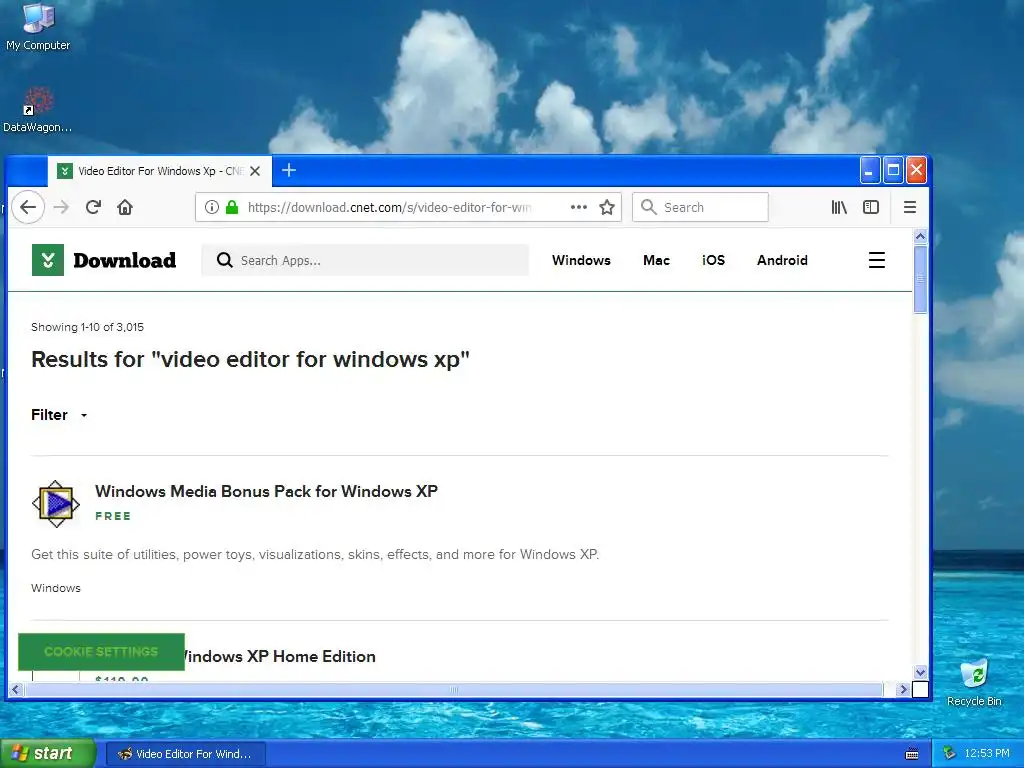Reload the current page
The height and width of the screenshot is (768, 1024).
pos(93,207)
